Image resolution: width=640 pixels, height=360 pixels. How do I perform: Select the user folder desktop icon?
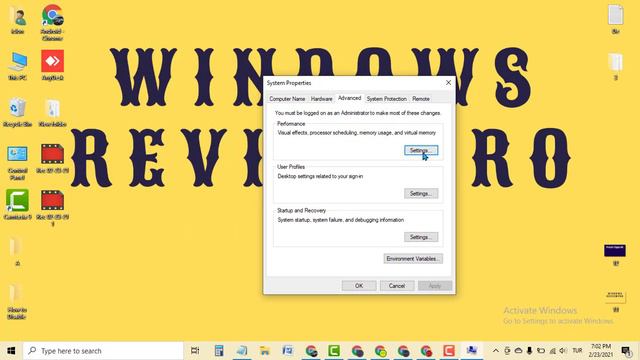point(18,20)
